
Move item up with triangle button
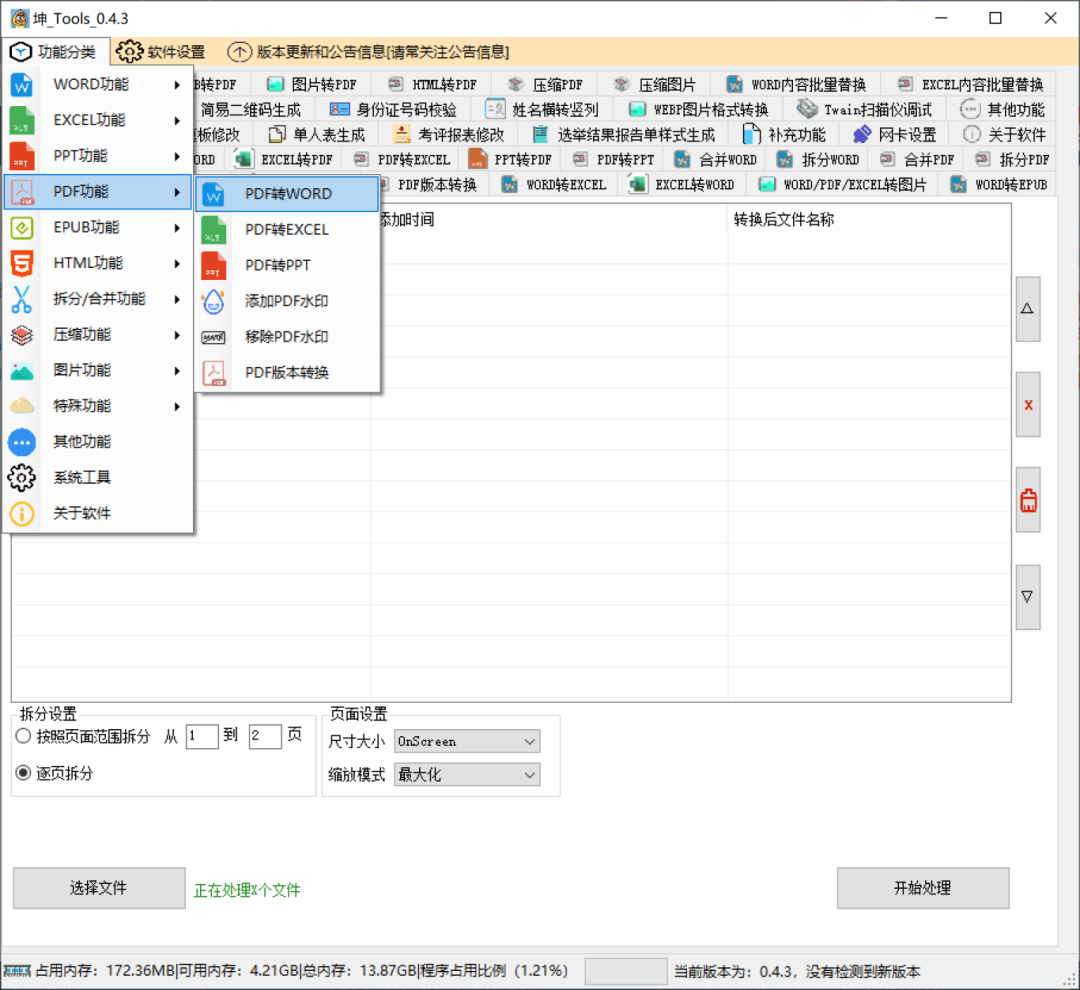pyautogui.click(x=1028, y=309)
